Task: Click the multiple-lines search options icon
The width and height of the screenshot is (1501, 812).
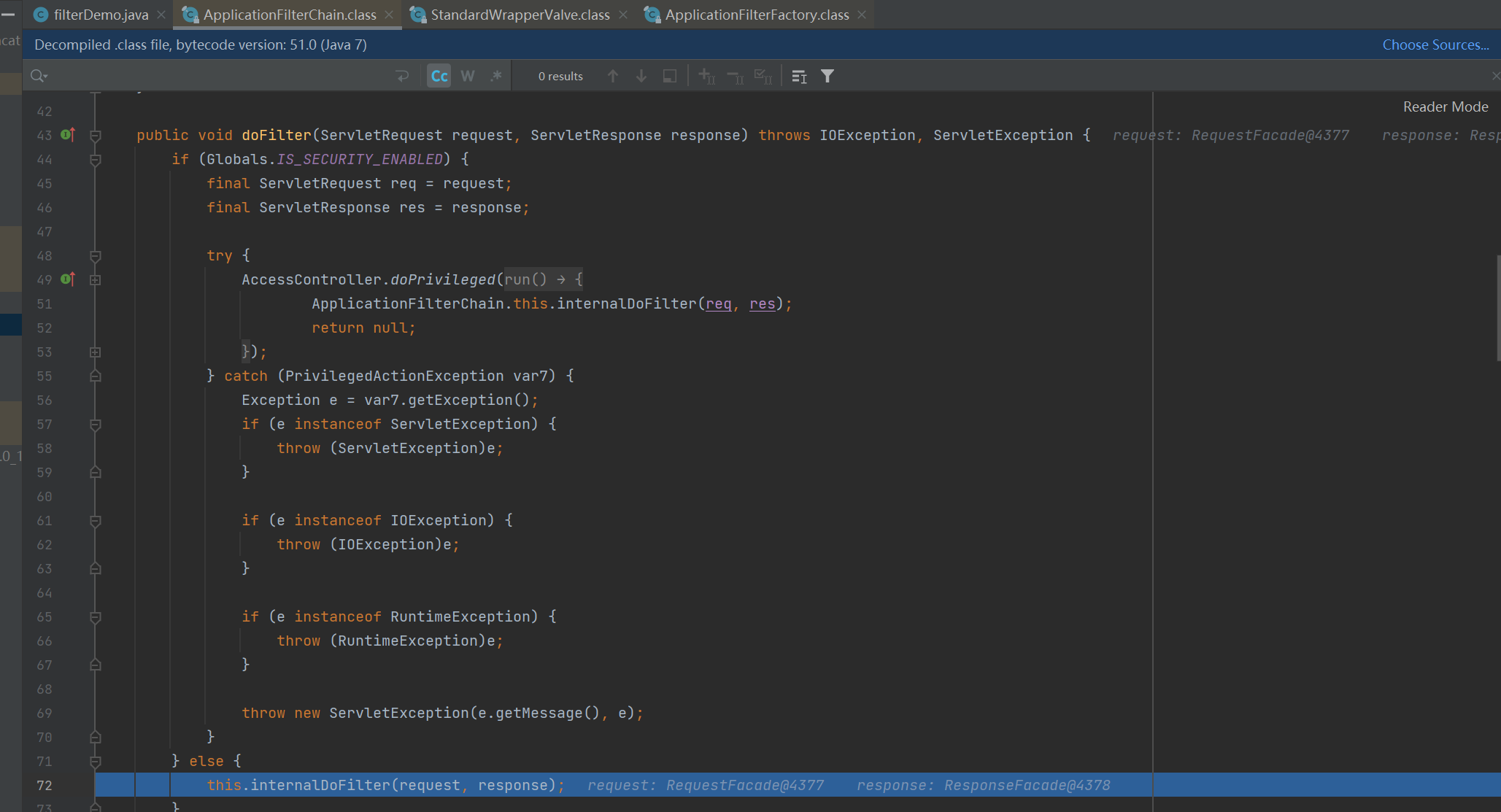Action: (x=799, y=76)
